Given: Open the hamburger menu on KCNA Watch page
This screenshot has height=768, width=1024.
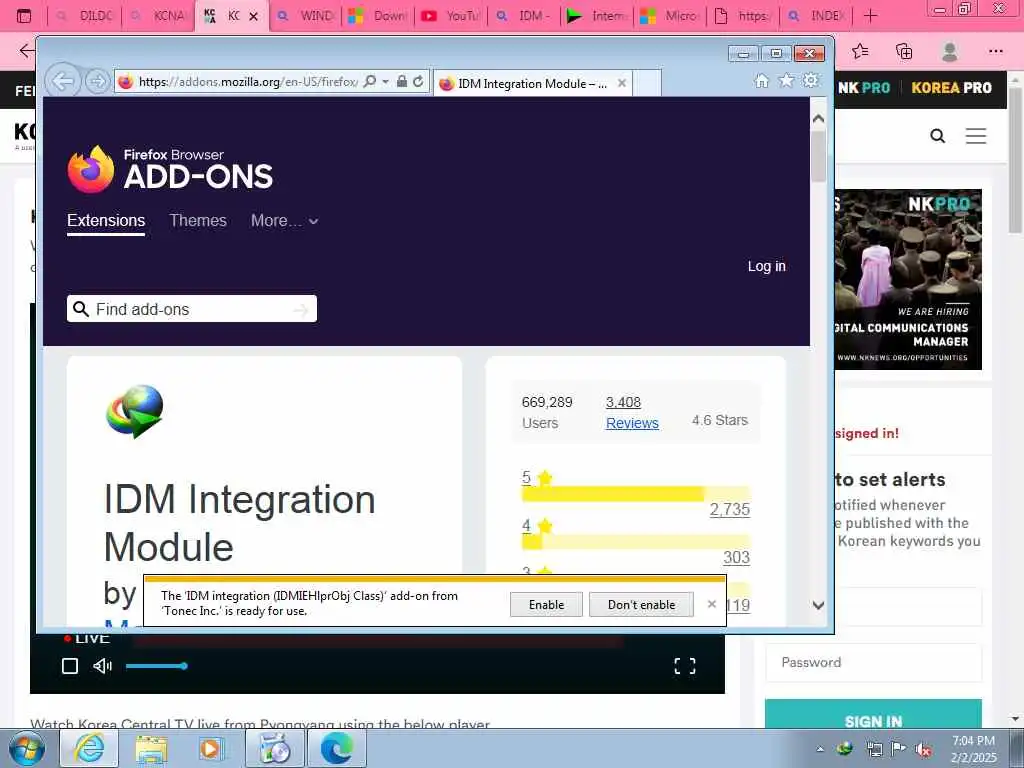Looking at the screenshot, I should pos(976,136).
